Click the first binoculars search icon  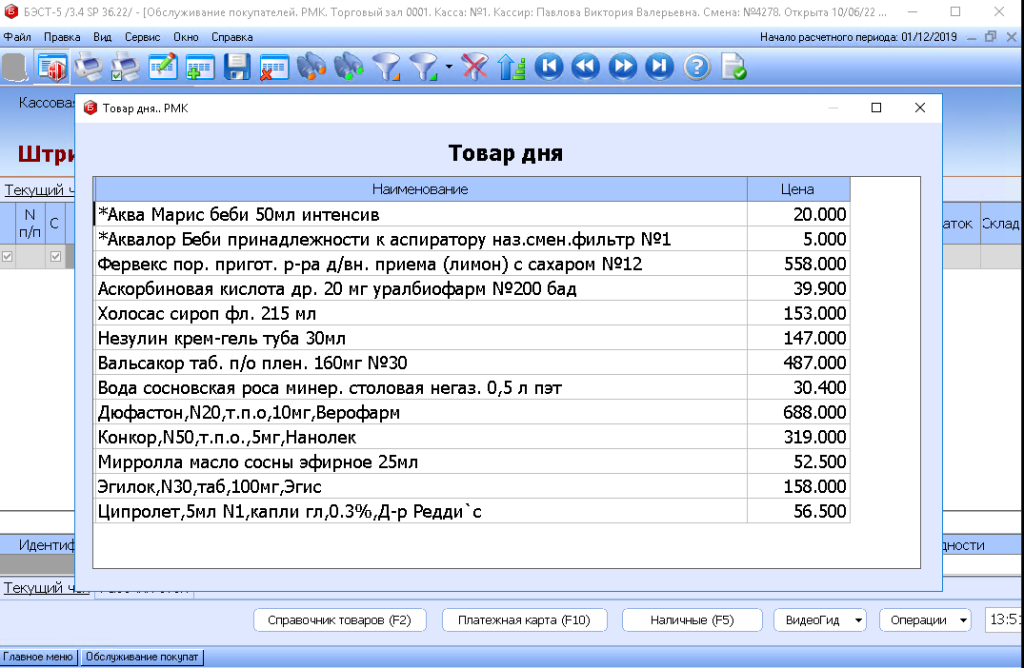coord(311,67)
